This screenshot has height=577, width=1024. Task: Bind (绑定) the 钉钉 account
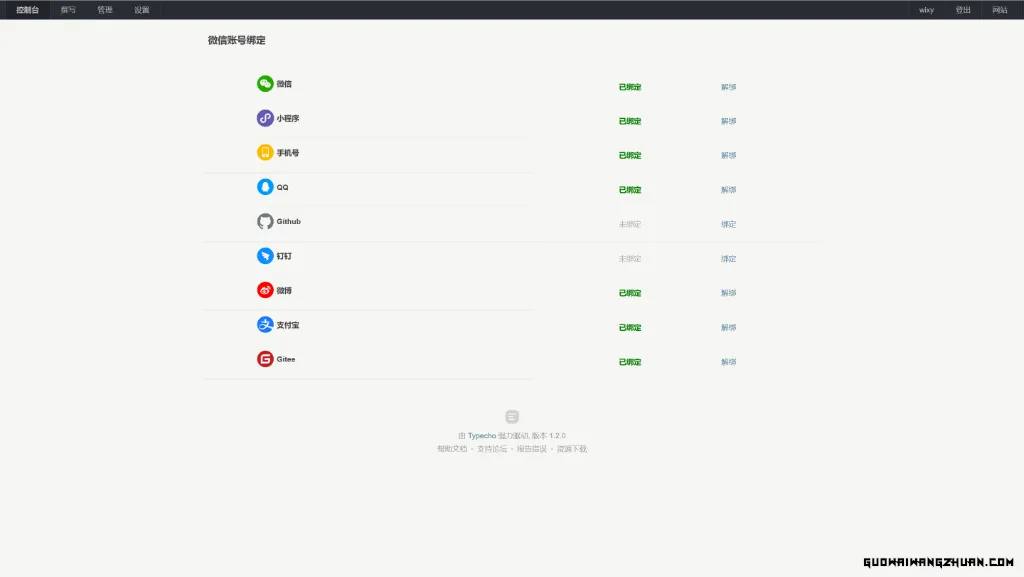coord(728,259)
